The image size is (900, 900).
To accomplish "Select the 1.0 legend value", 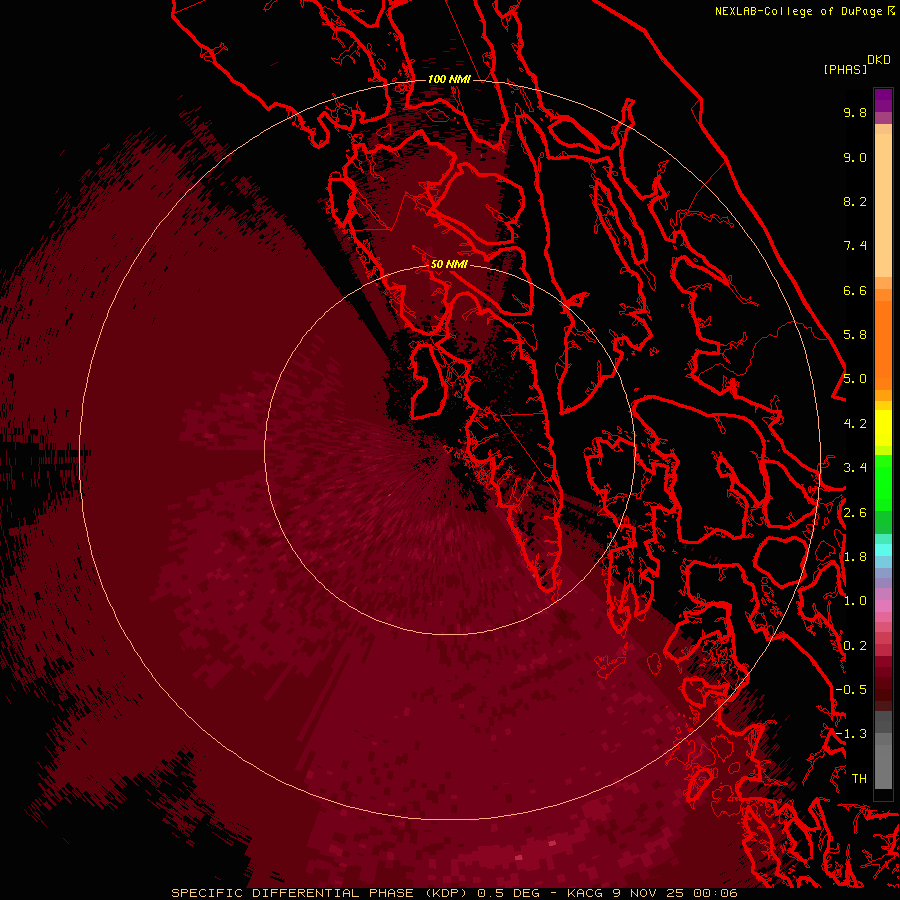I will coord(855,601).
